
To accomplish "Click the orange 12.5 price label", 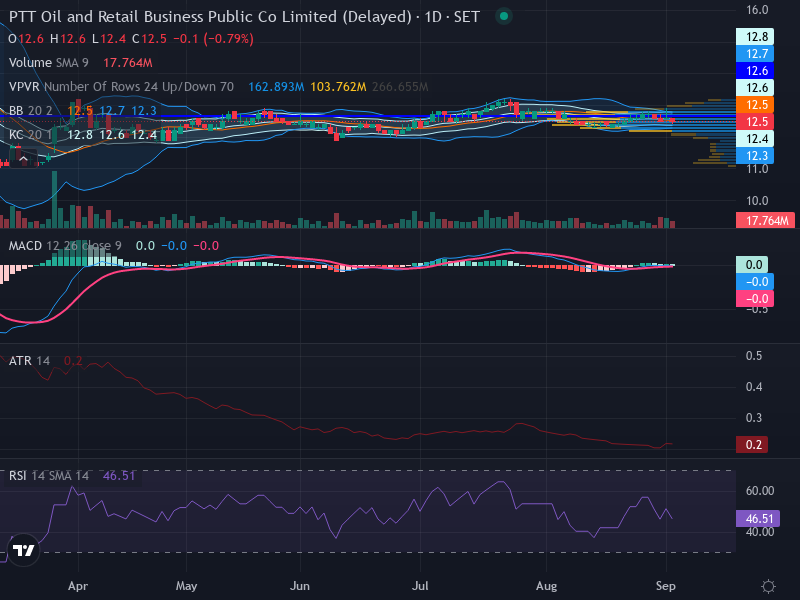I will tap(755, 105).
